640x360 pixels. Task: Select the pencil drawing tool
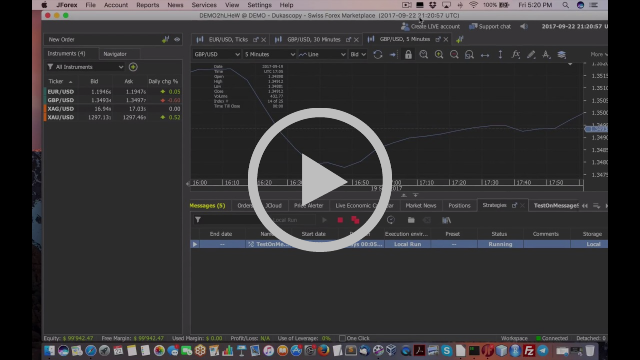coord(531,54)
